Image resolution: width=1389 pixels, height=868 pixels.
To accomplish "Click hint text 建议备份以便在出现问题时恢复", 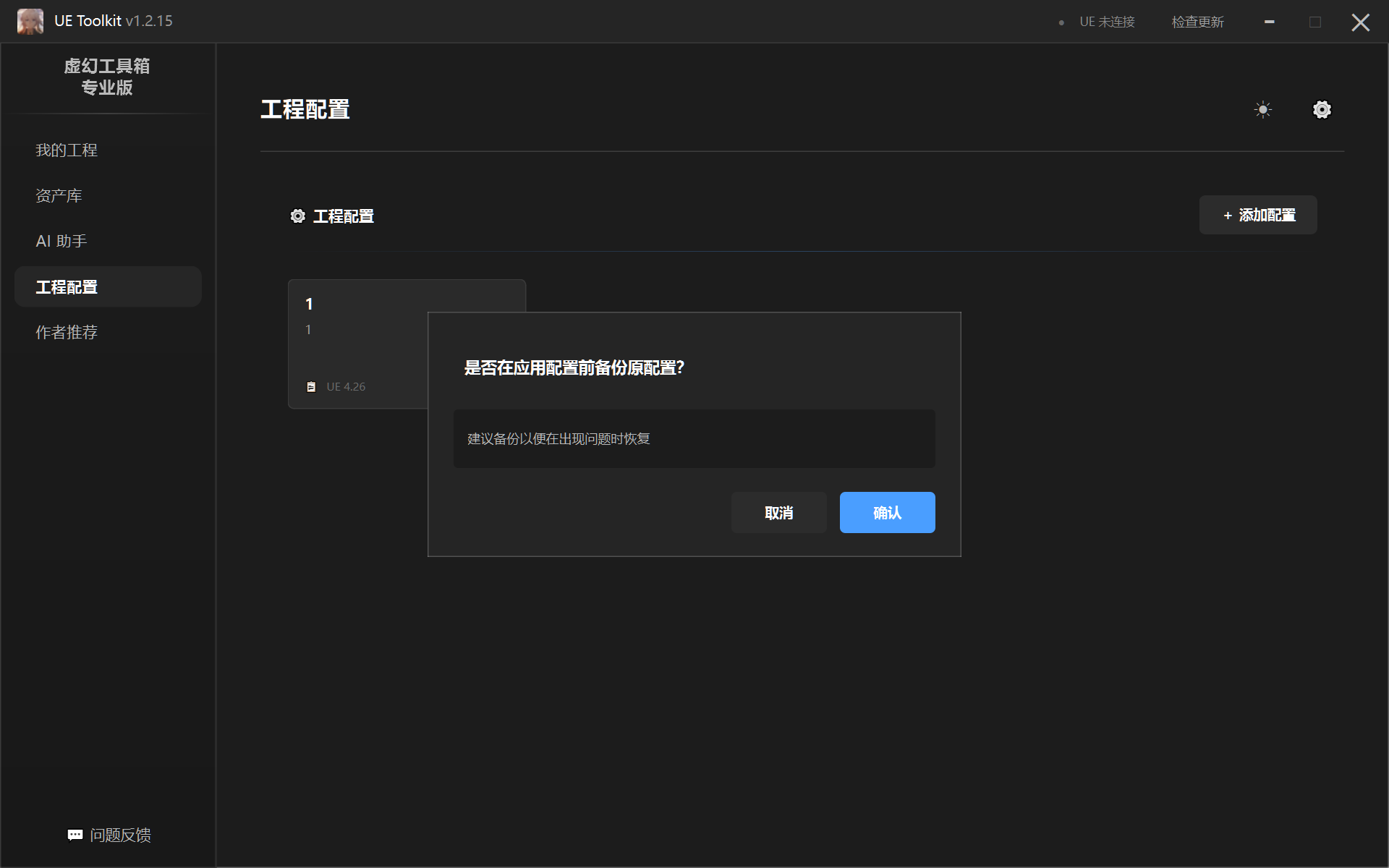I will (558, 439).
